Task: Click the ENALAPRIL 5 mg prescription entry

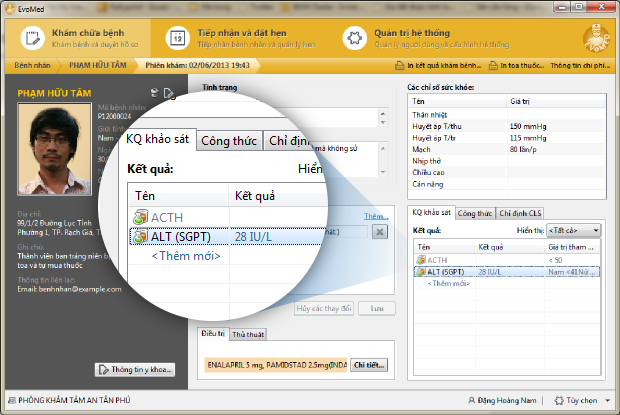Action: pos(276,365)
